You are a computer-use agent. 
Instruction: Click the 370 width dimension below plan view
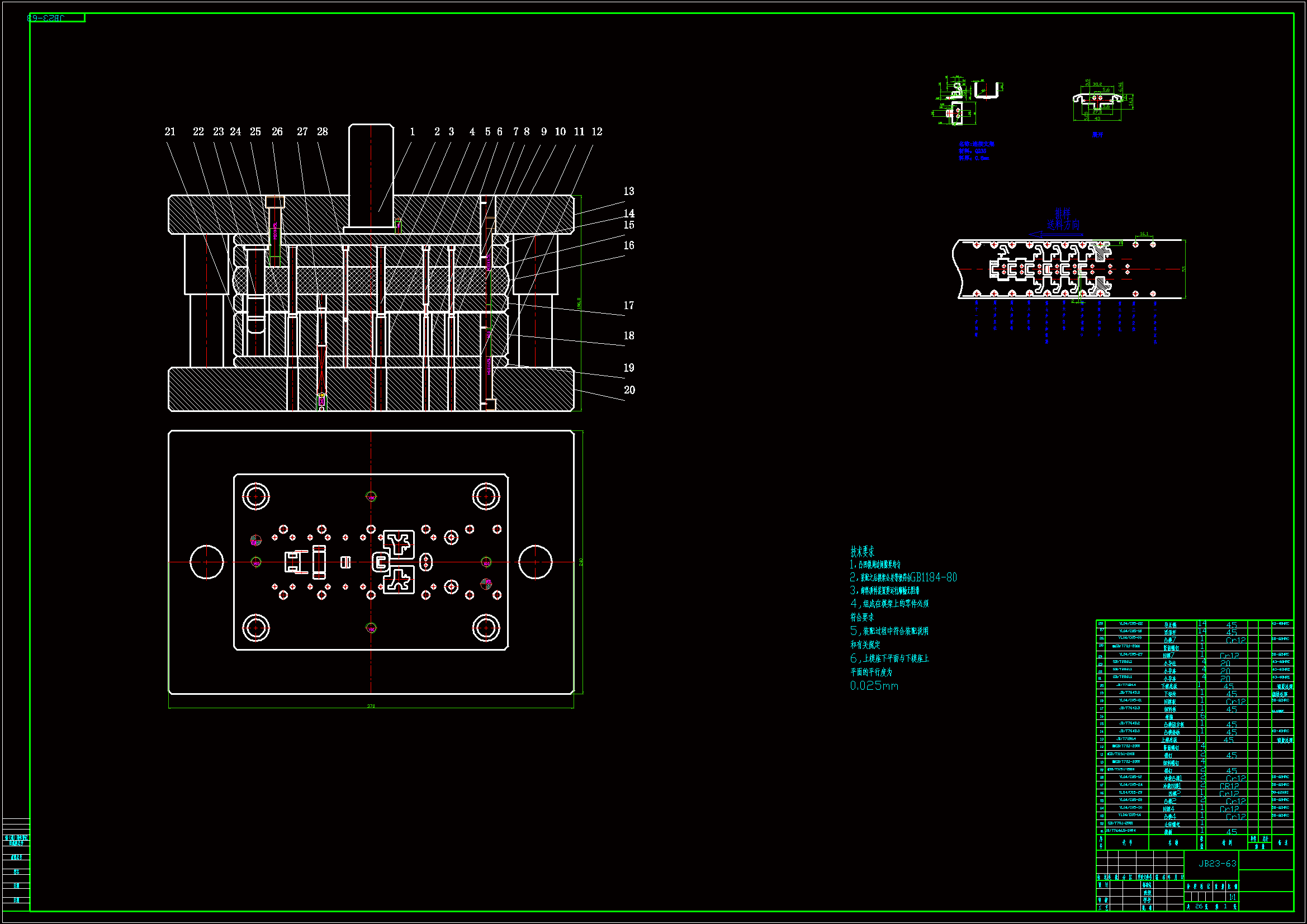[x=371, y=706]
